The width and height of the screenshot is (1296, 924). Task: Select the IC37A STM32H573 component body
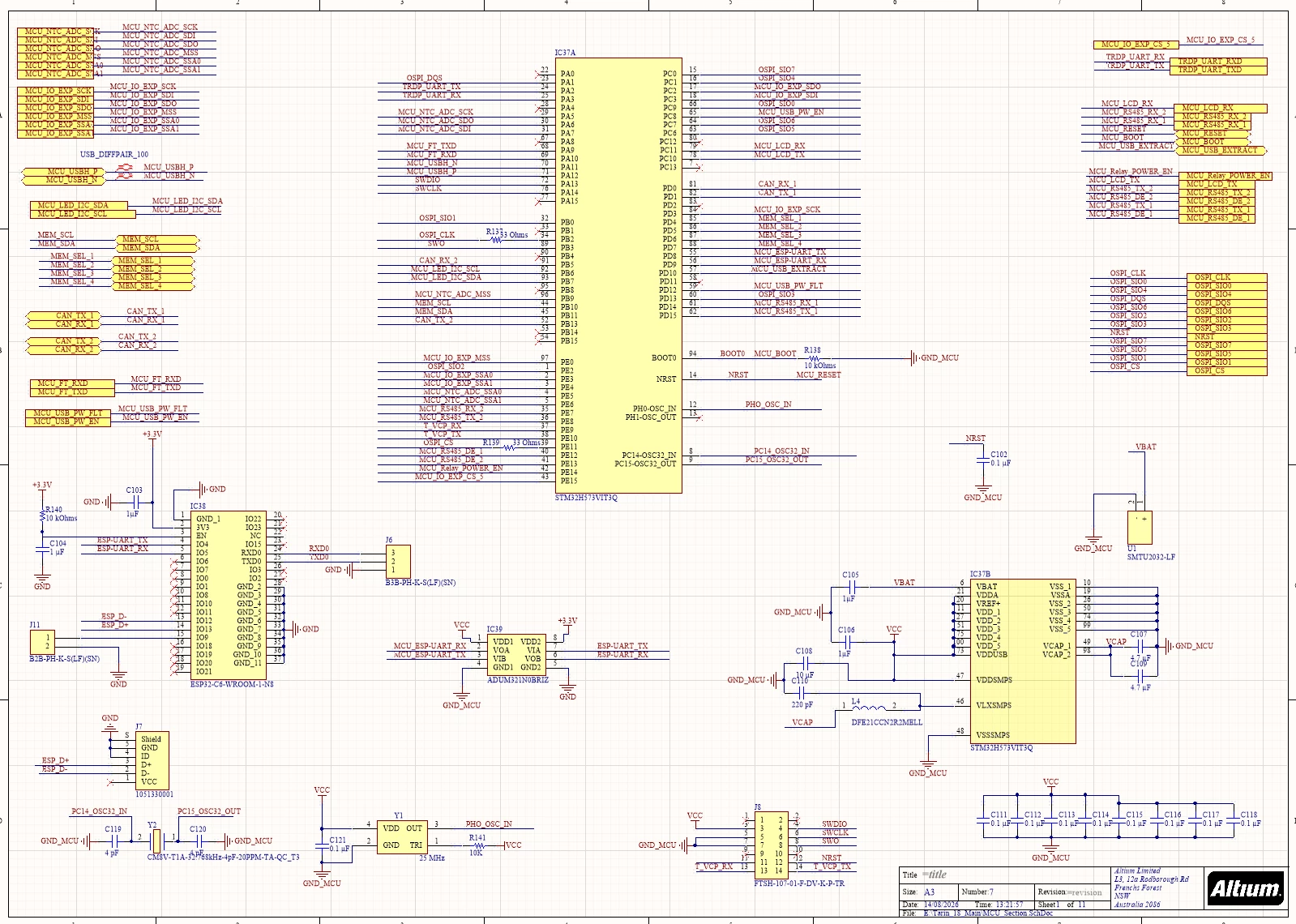point(618,275)
